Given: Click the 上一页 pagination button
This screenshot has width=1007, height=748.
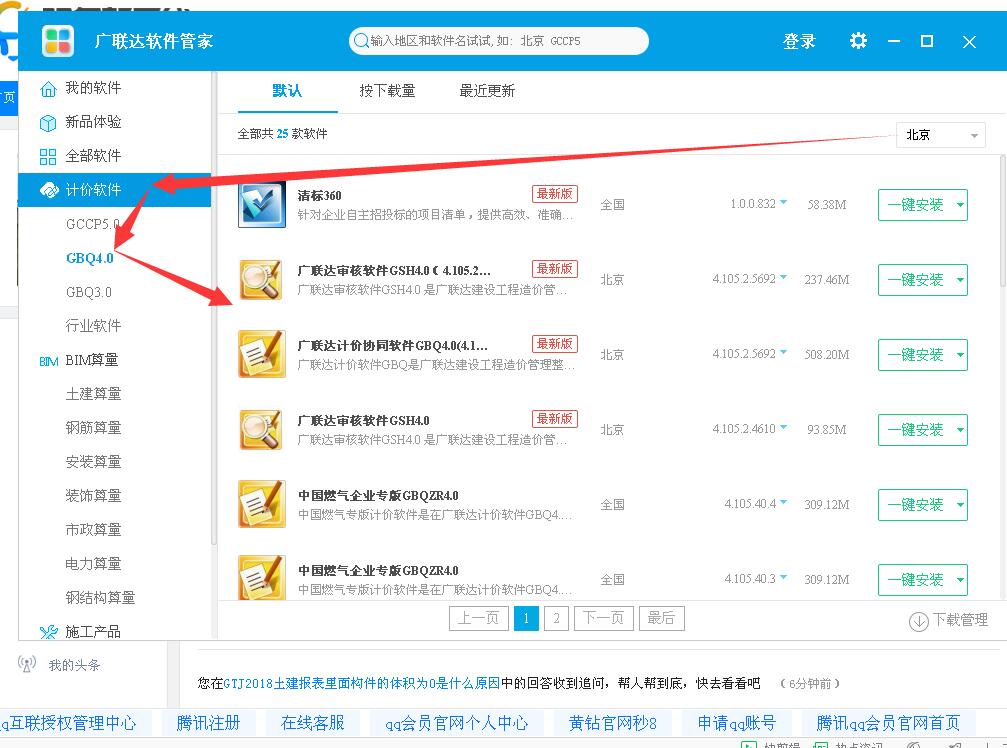Looking at the screenshot, I should [478, 618].
